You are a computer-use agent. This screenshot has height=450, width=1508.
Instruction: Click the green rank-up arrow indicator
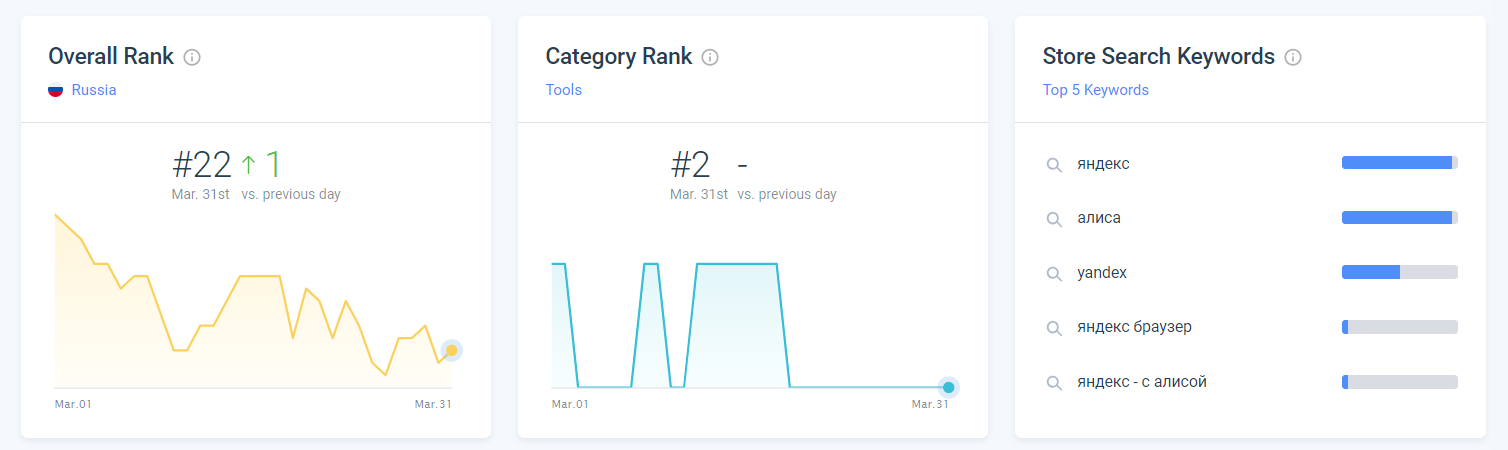(x=249, y=163)
